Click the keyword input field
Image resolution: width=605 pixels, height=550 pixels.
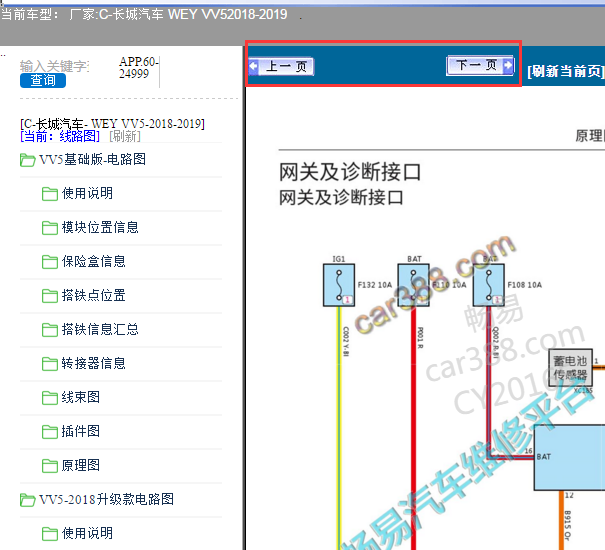click(x=55, y=66)
